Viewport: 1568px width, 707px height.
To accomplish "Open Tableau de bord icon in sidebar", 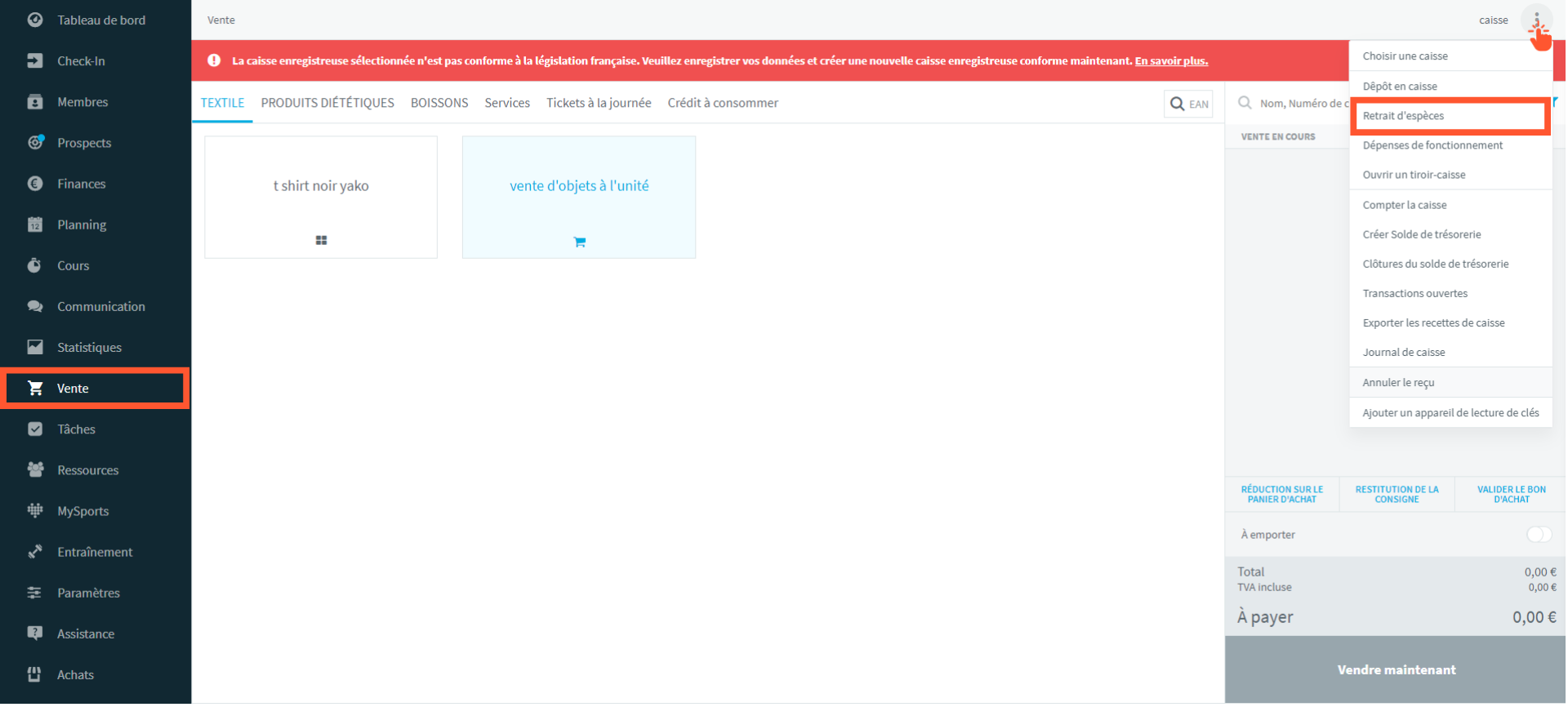I will tap(35, 20).
